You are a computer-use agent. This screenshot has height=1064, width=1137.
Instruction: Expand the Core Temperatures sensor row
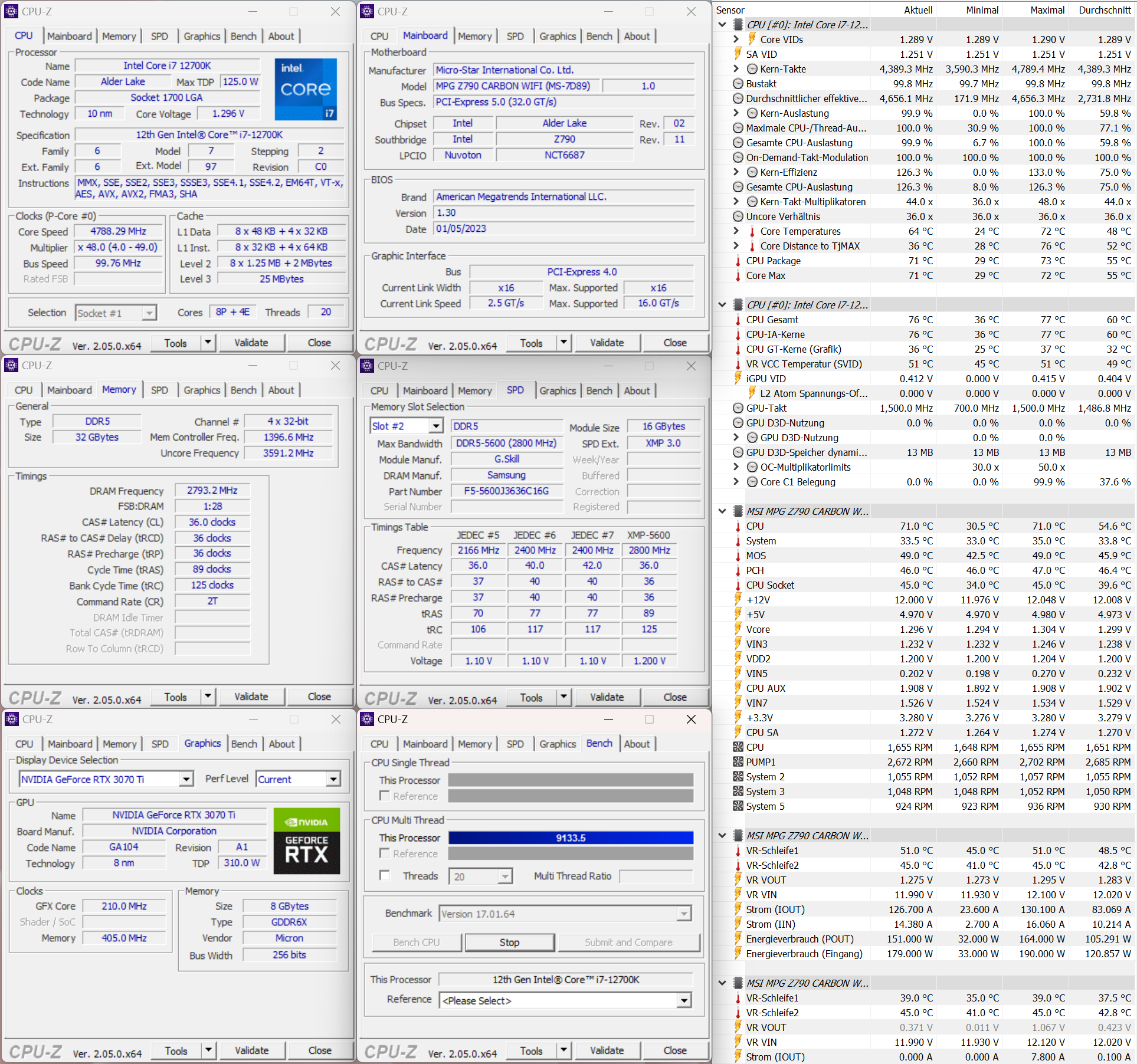click(736, 231)
